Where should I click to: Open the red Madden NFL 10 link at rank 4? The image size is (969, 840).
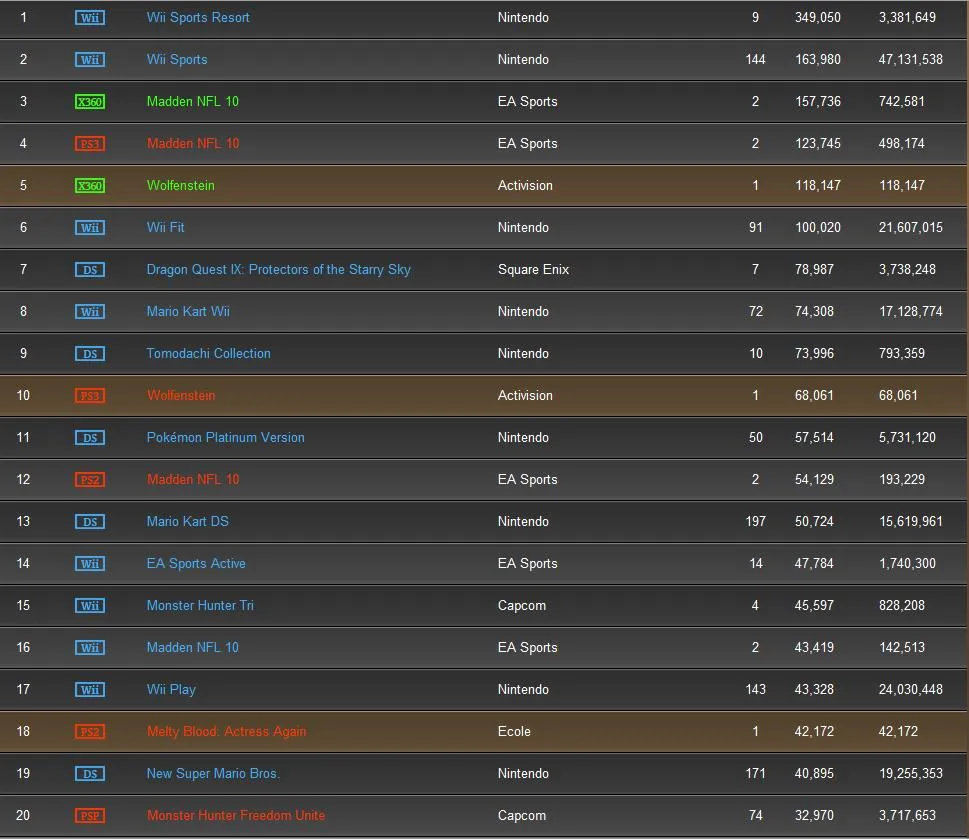[192, 143]
